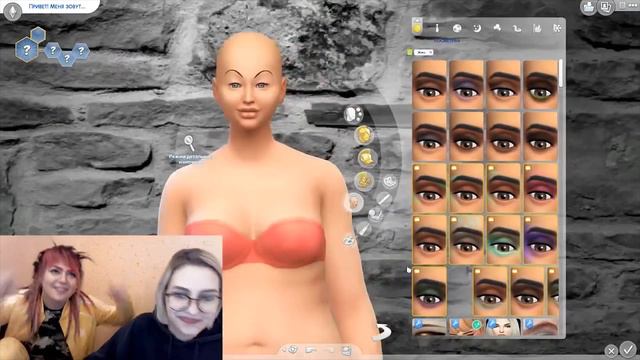Choose the teal green eyeshadow in the fourth row
This screenshot has height=360, width=640.
[504, 240]
